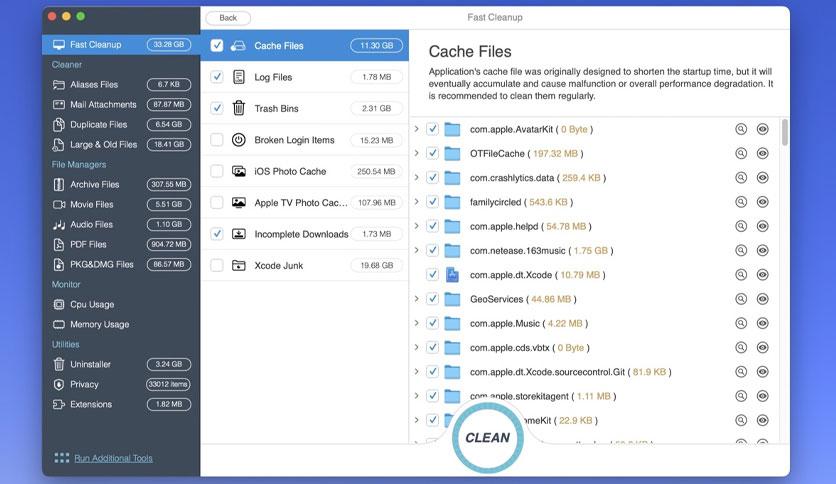
Task: Click the 19.68 GB Xcode Junk size badge
Action: [376, 265]
